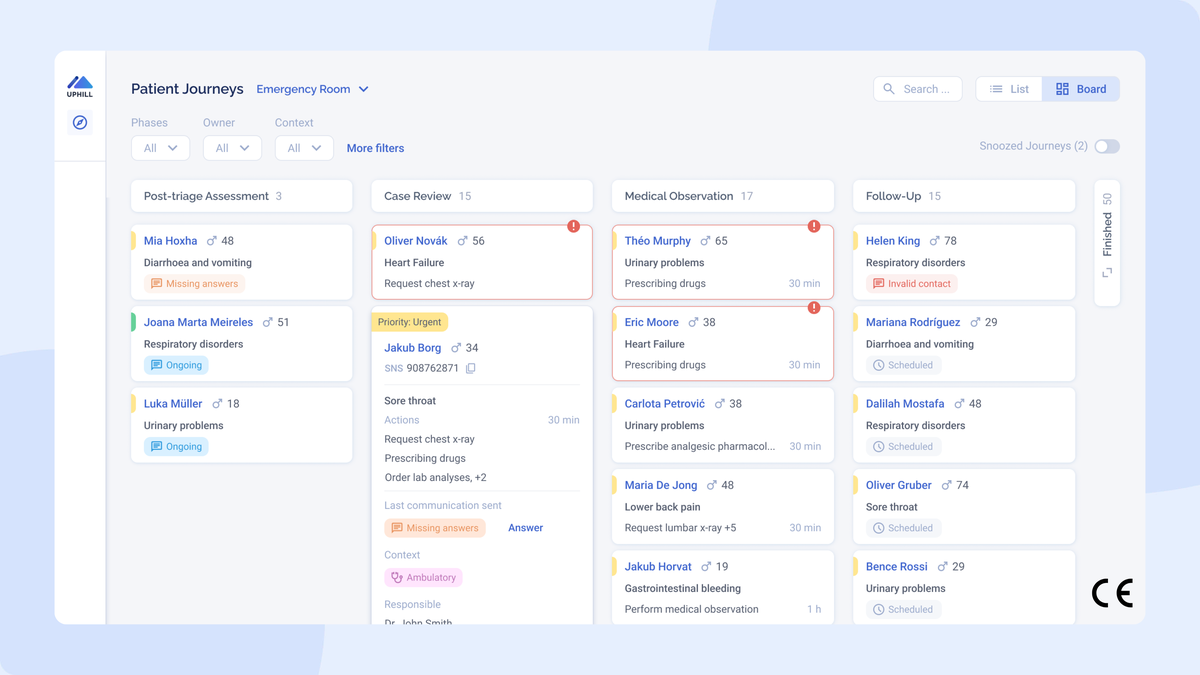Open Carlota Petrović's patient name link
Image resolution: width=1200 pixels, height=675 pixels.
pyautogui.click(x=665, y=404)
